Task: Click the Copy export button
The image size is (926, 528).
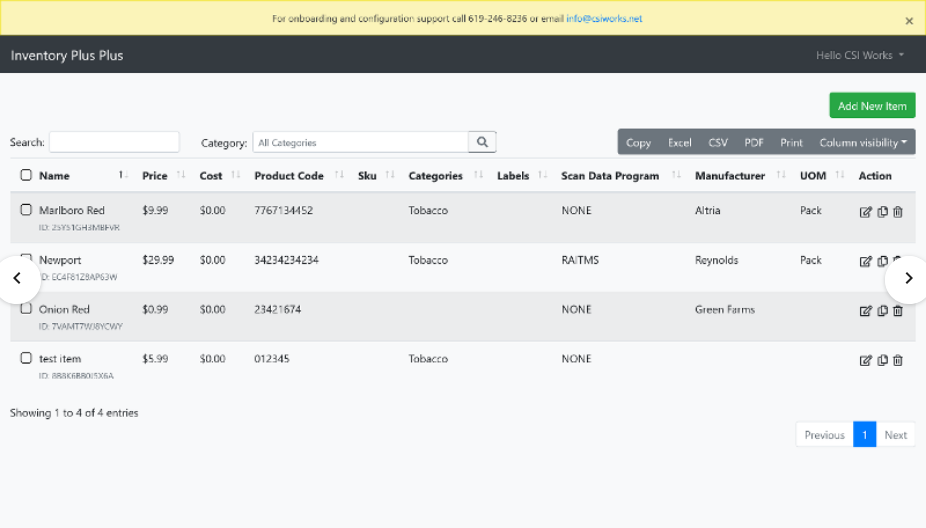Action: [638, 142]
